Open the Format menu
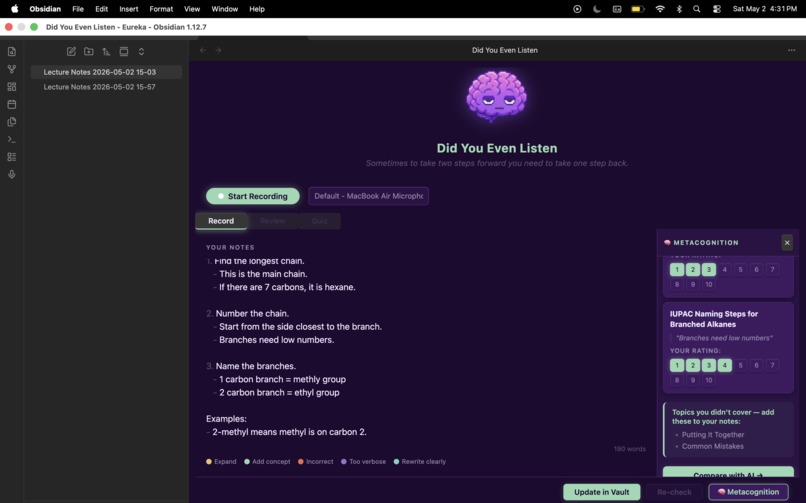The width and height of the screenshot is (806, 503). coord(161,9)
